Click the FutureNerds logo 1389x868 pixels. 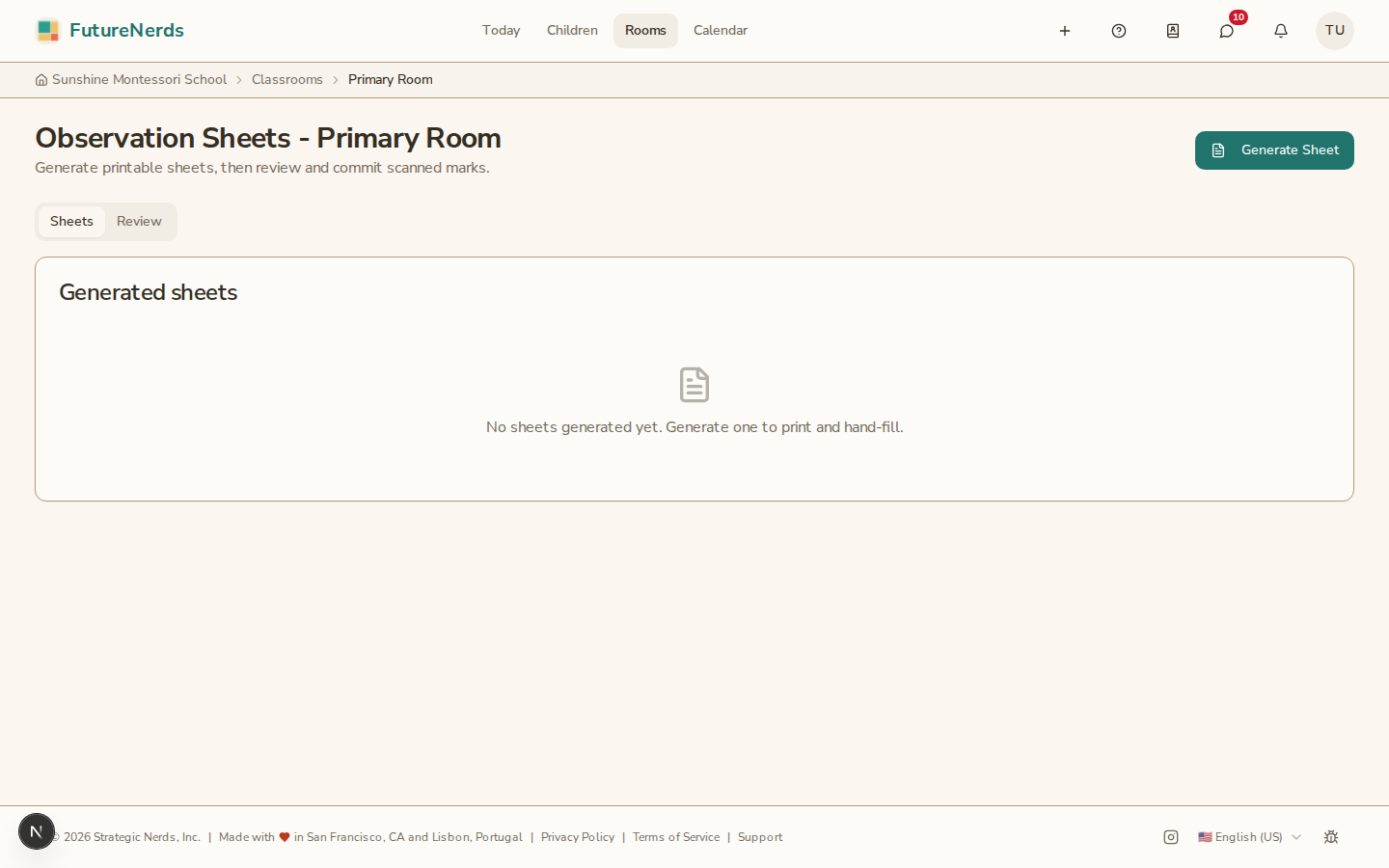pyautogui.click(x=110, y=31)
